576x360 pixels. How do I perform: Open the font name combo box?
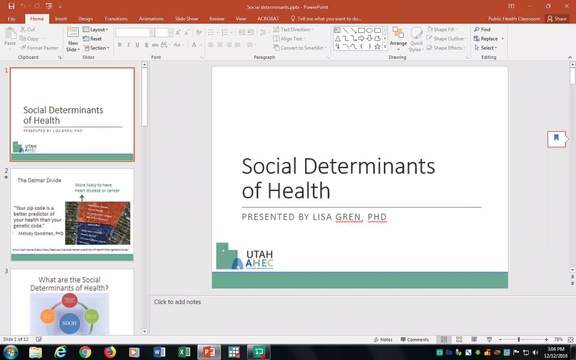pyautogui.click(x=134, y=33)
